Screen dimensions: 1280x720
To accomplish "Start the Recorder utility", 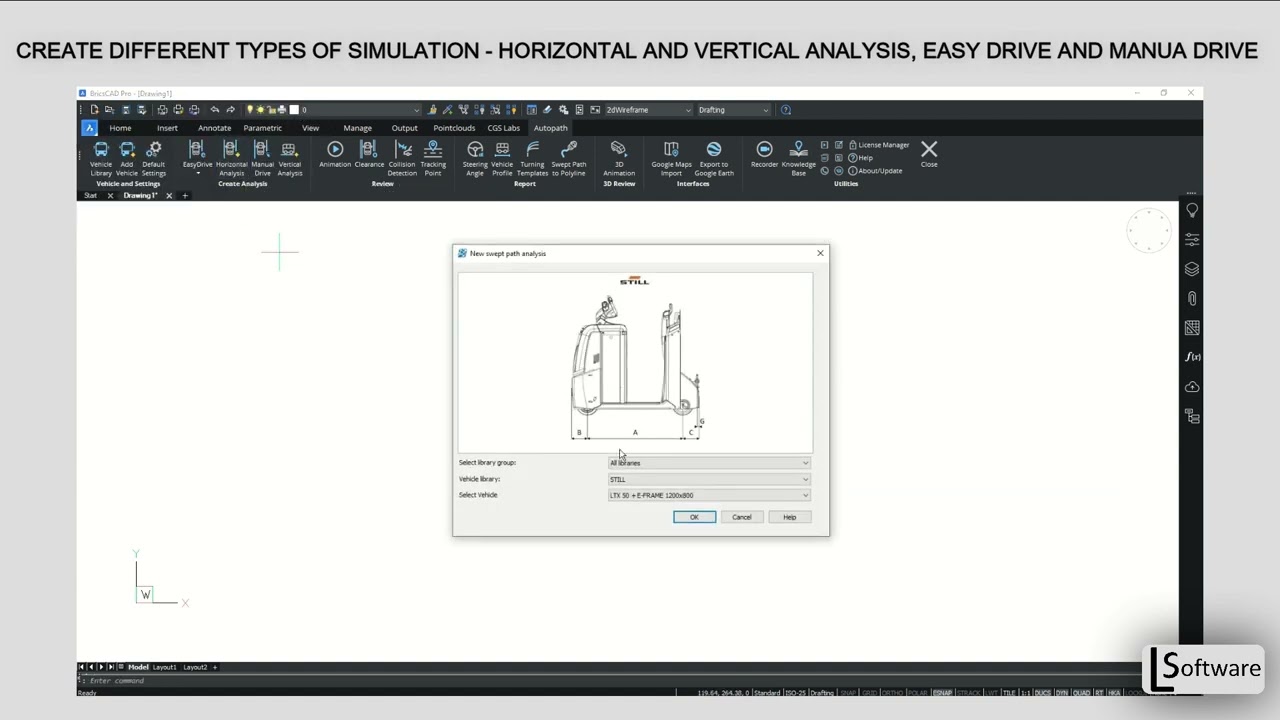I will tap(764, 154).
